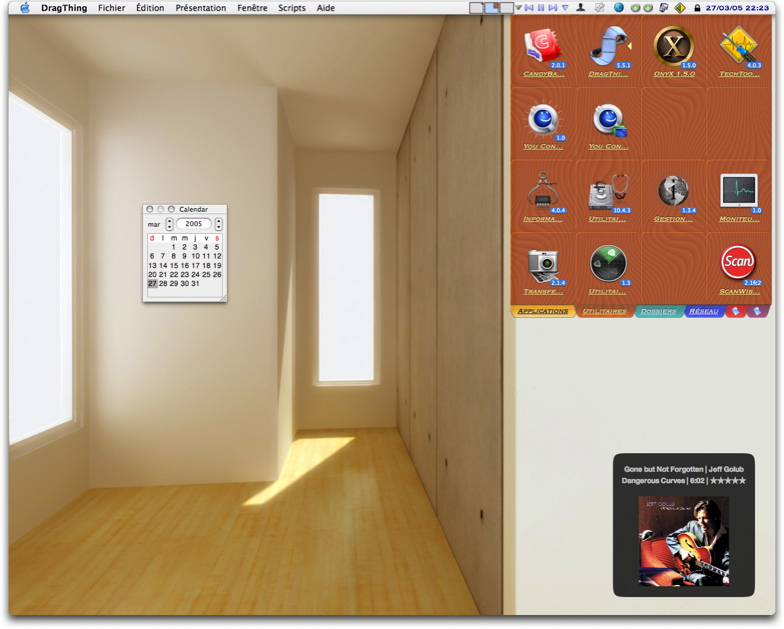Click the year stepper in Calendar
The width and height of the screenshot is (784, 629).
[x=219, y=225]
